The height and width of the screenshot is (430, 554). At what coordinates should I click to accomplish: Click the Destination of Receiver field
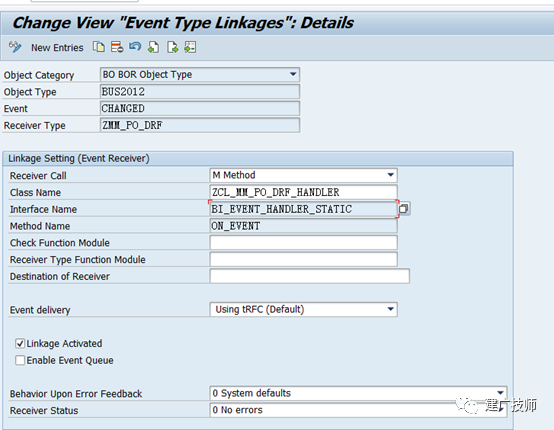tap(310, 276)
